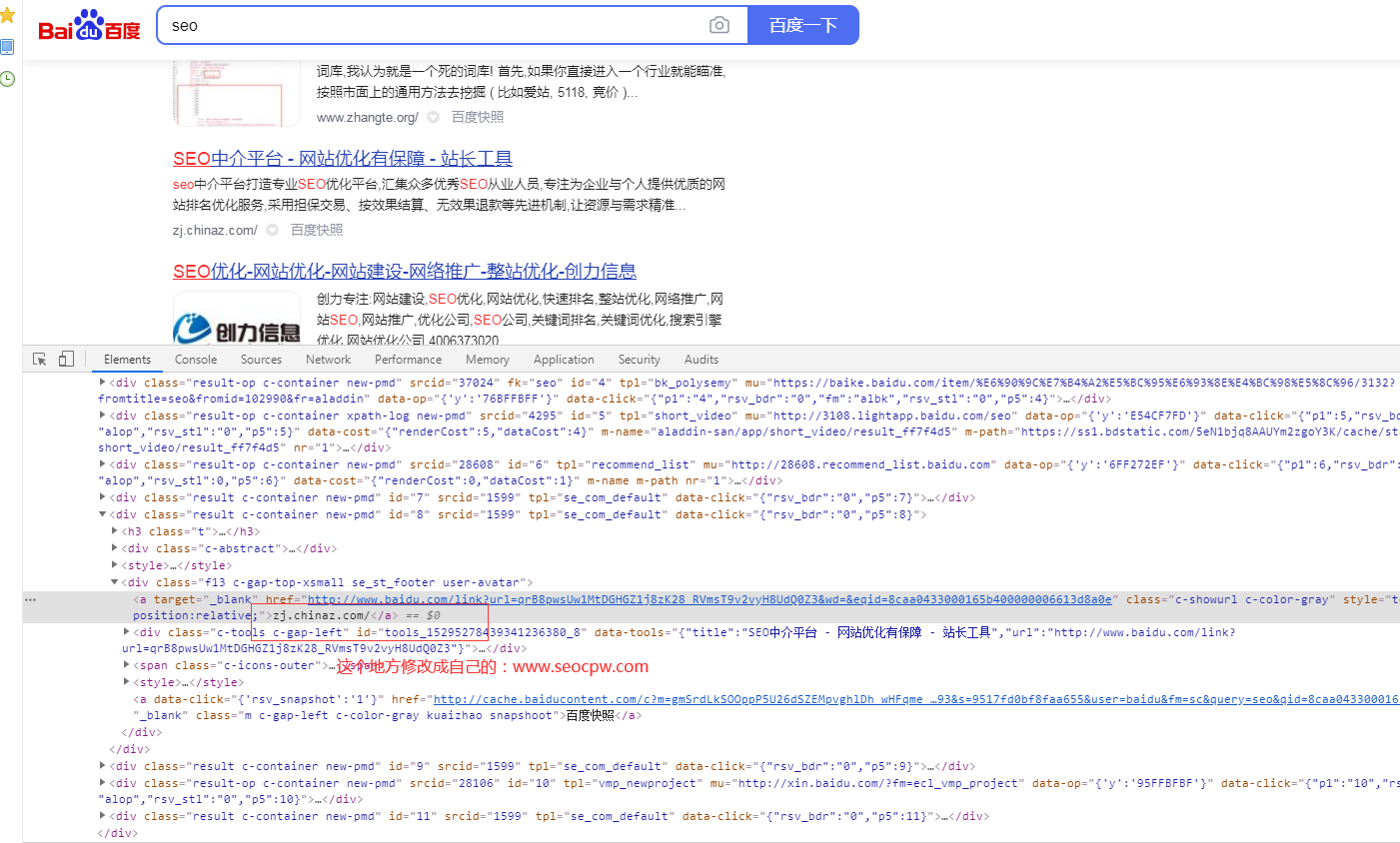Select the closing </div> tag on the last DOM line
1400x843 pixels.
coord(118,833)
